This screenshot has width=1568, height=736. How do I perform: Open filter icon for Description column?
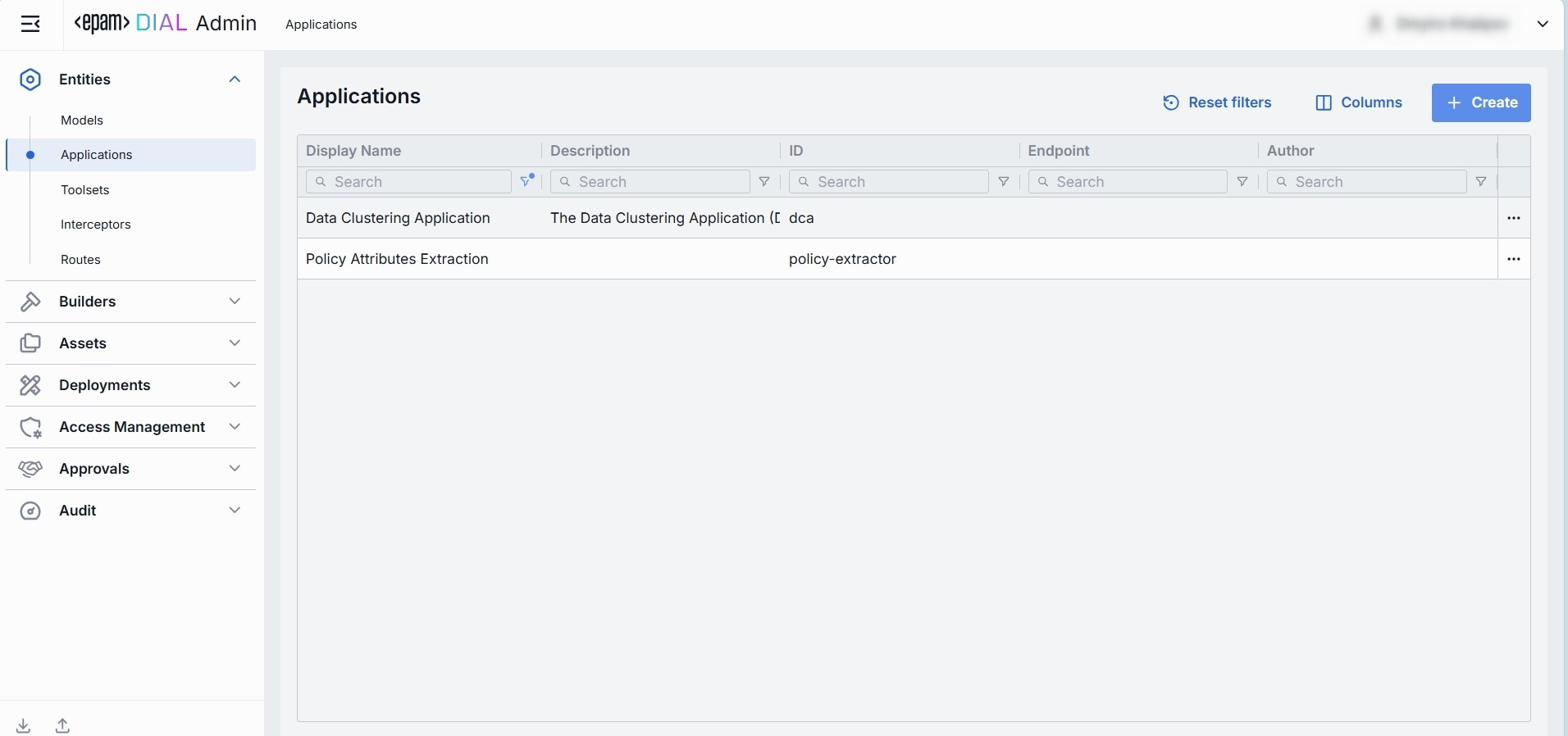pyautogui.click(x=764, y=182)
